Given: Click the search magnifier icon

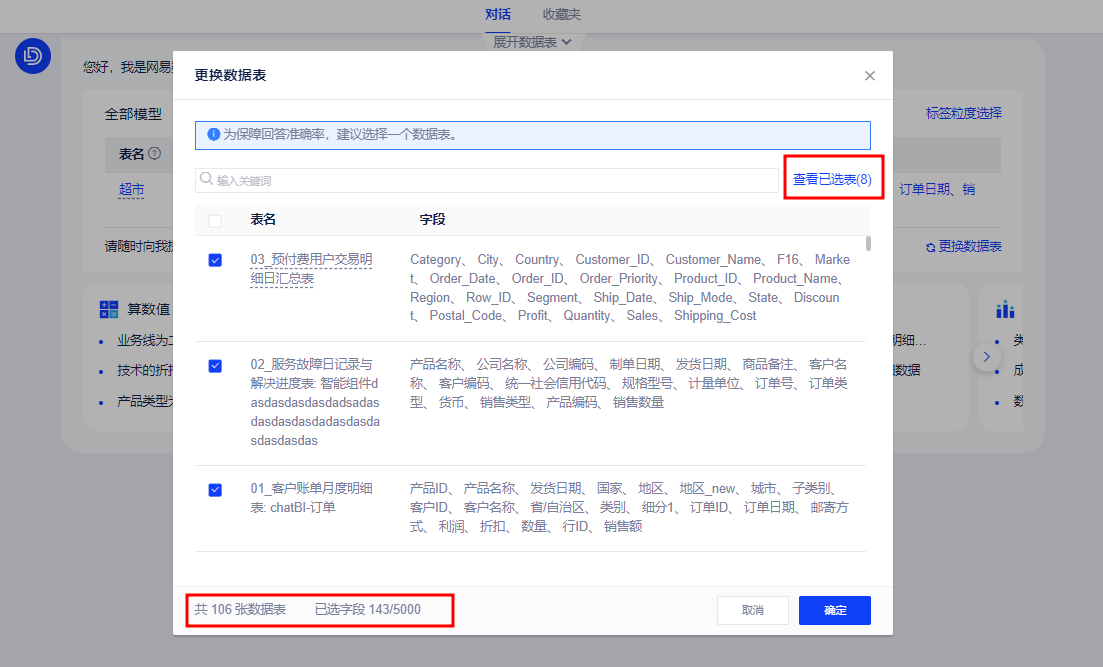Looking at the screenshot, I should (207, 180).
